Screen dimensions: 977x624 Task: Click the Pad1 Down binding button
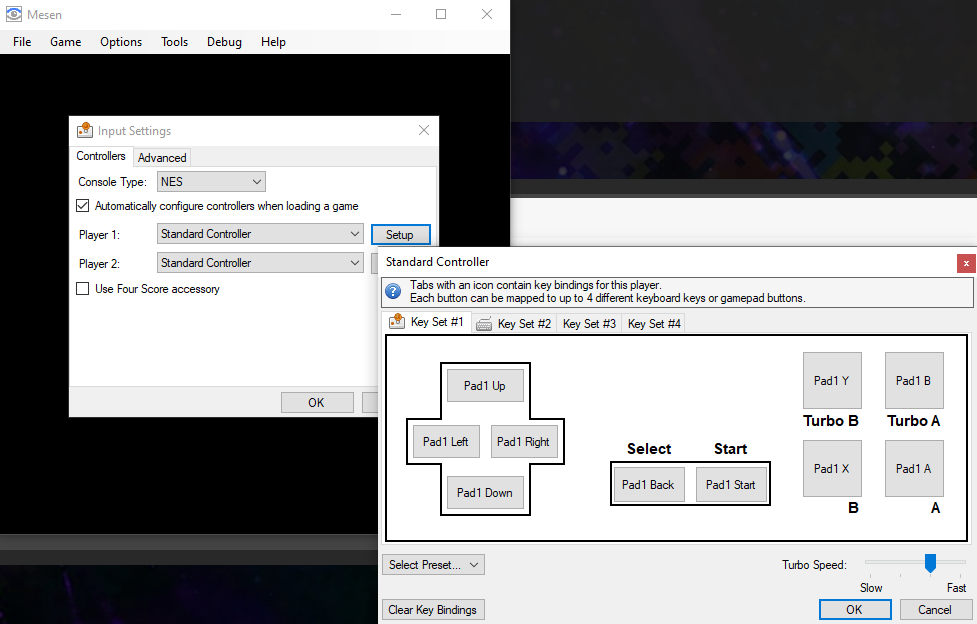[x=485, y=492]
